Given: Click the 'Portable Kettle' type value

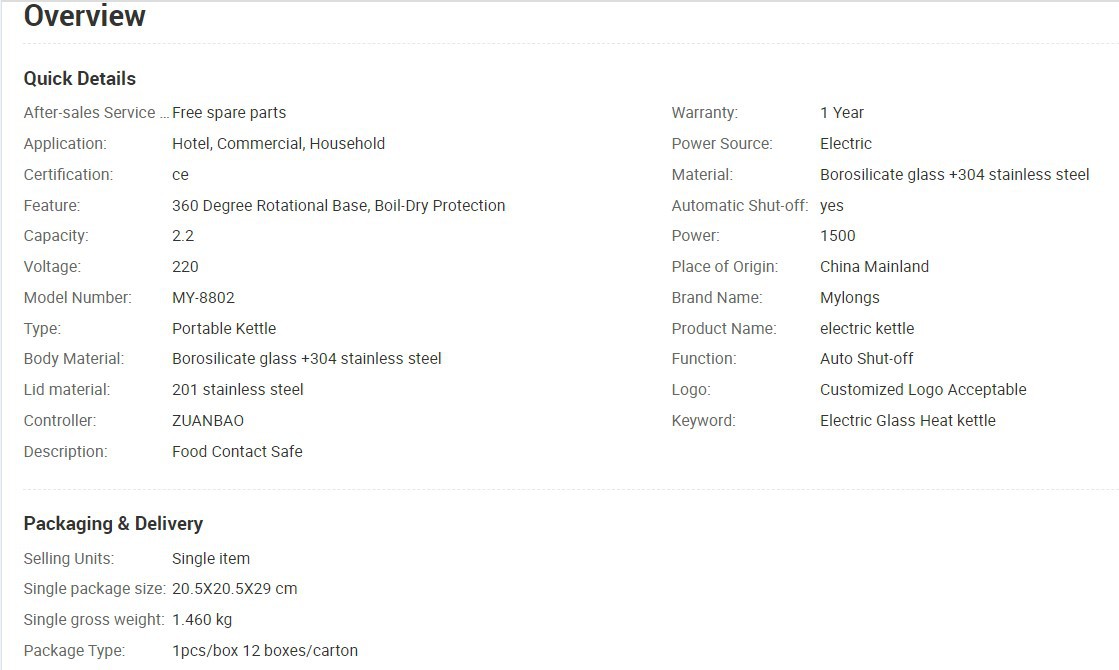Looking at the screenshot, I should (224, 328).
